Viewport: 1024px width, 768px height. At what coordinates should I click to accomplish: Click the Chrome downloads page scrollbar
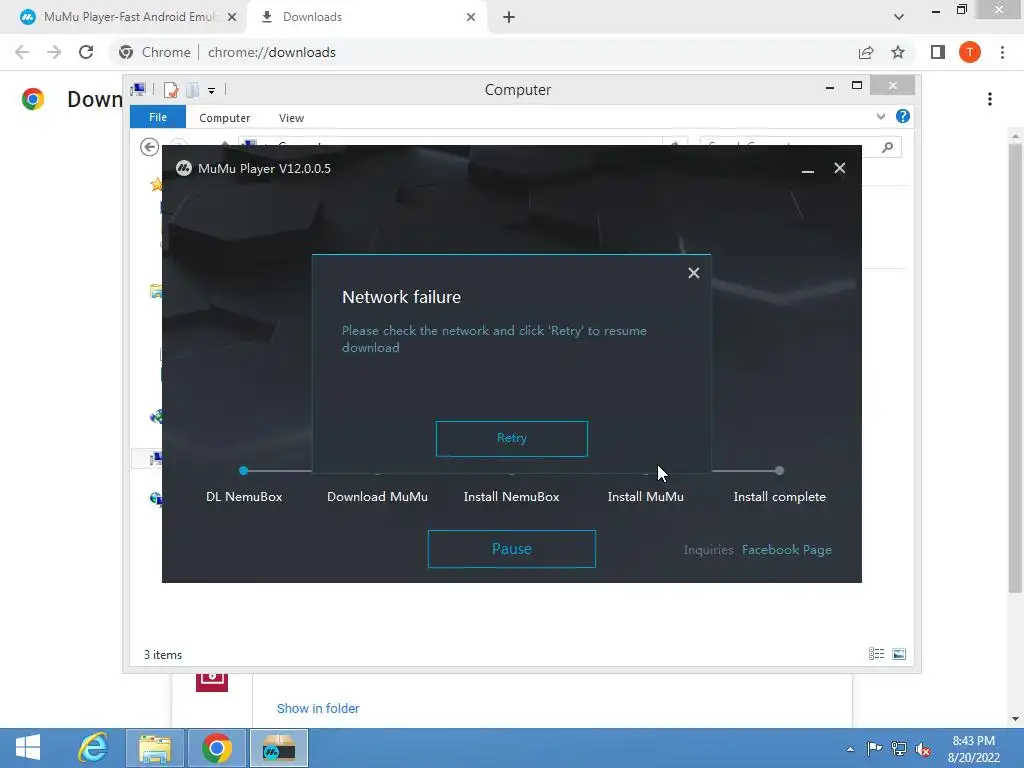[x=1015, y=366]
